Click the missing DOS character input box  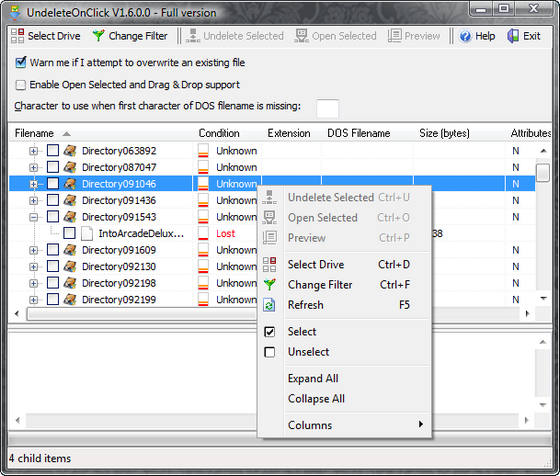tap(327, 109)
